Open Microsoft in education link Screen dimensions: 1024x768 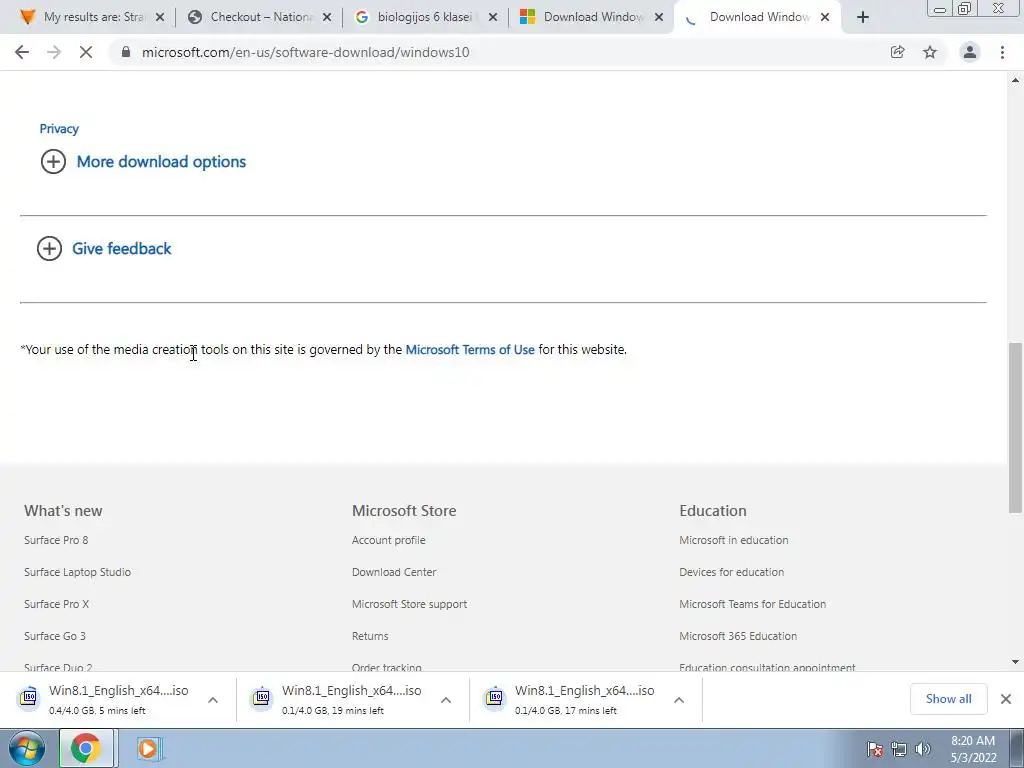coord(733,540)
